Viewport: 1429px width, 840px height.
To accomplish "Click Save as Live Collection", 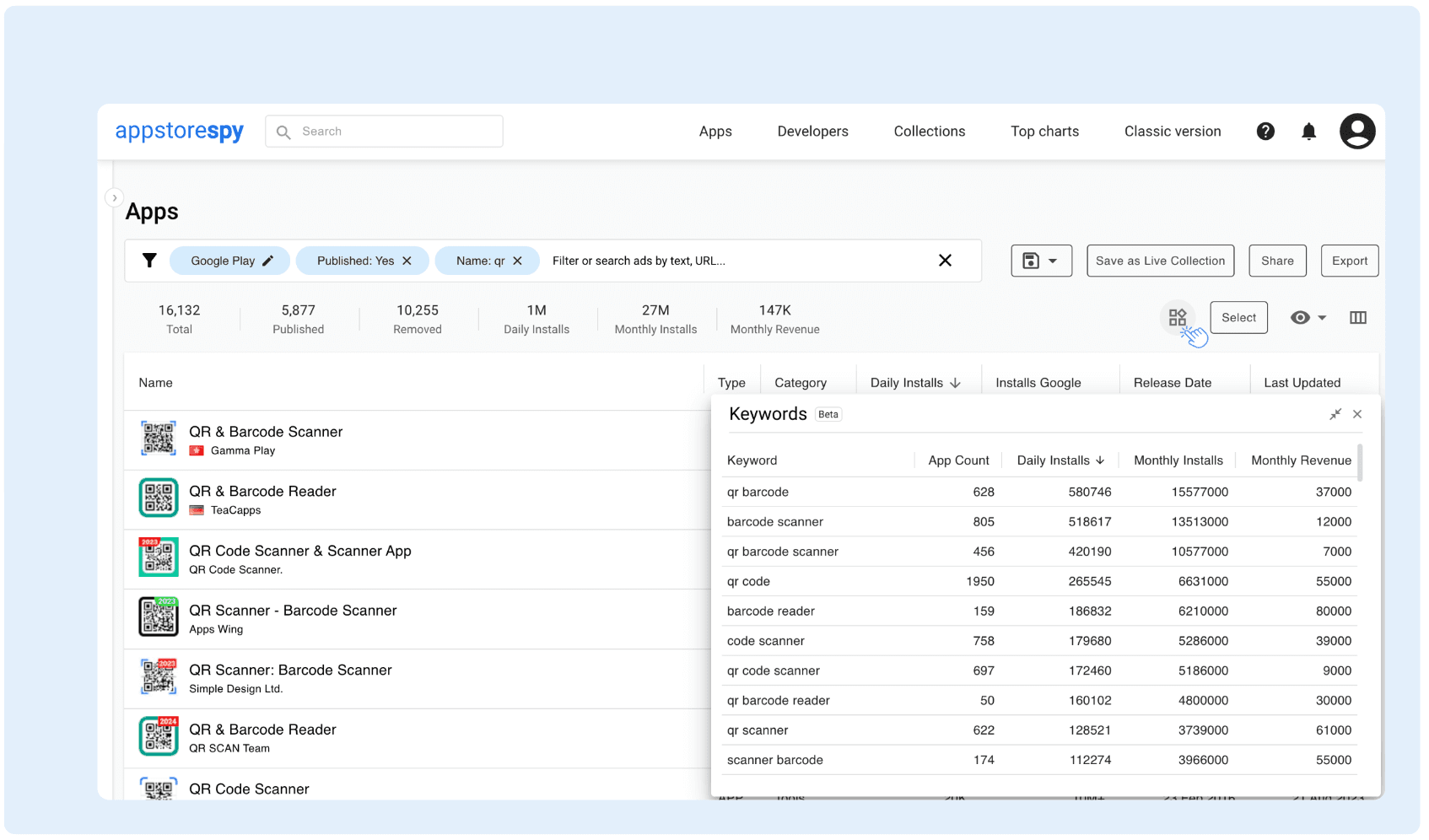I will click(x=1160, y=261).
